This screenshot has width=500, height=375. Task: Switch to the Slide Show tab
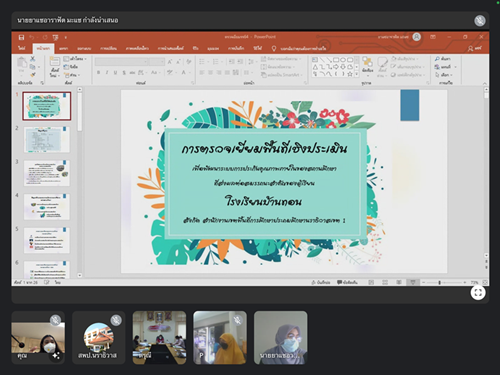click(170, 49)
